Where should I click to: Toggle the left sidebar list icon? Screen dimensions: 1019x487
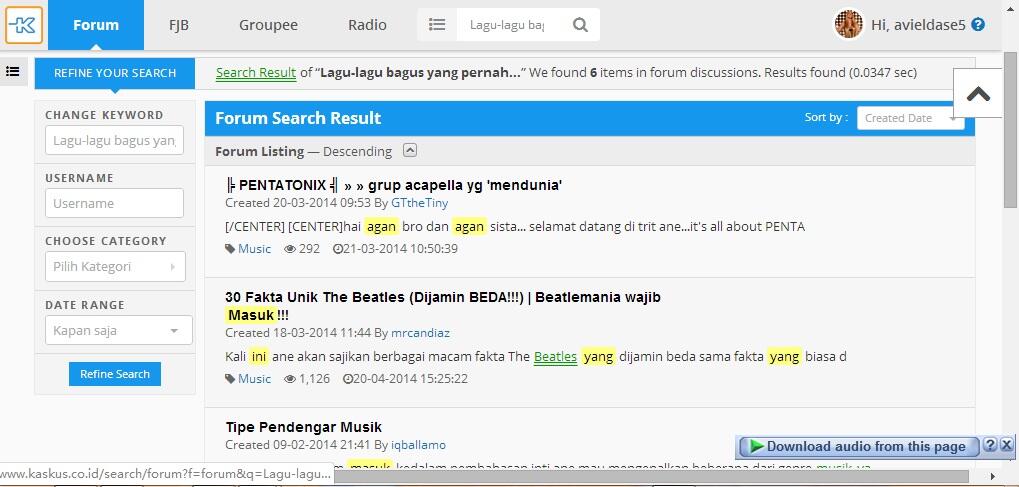tap(12, 72)
